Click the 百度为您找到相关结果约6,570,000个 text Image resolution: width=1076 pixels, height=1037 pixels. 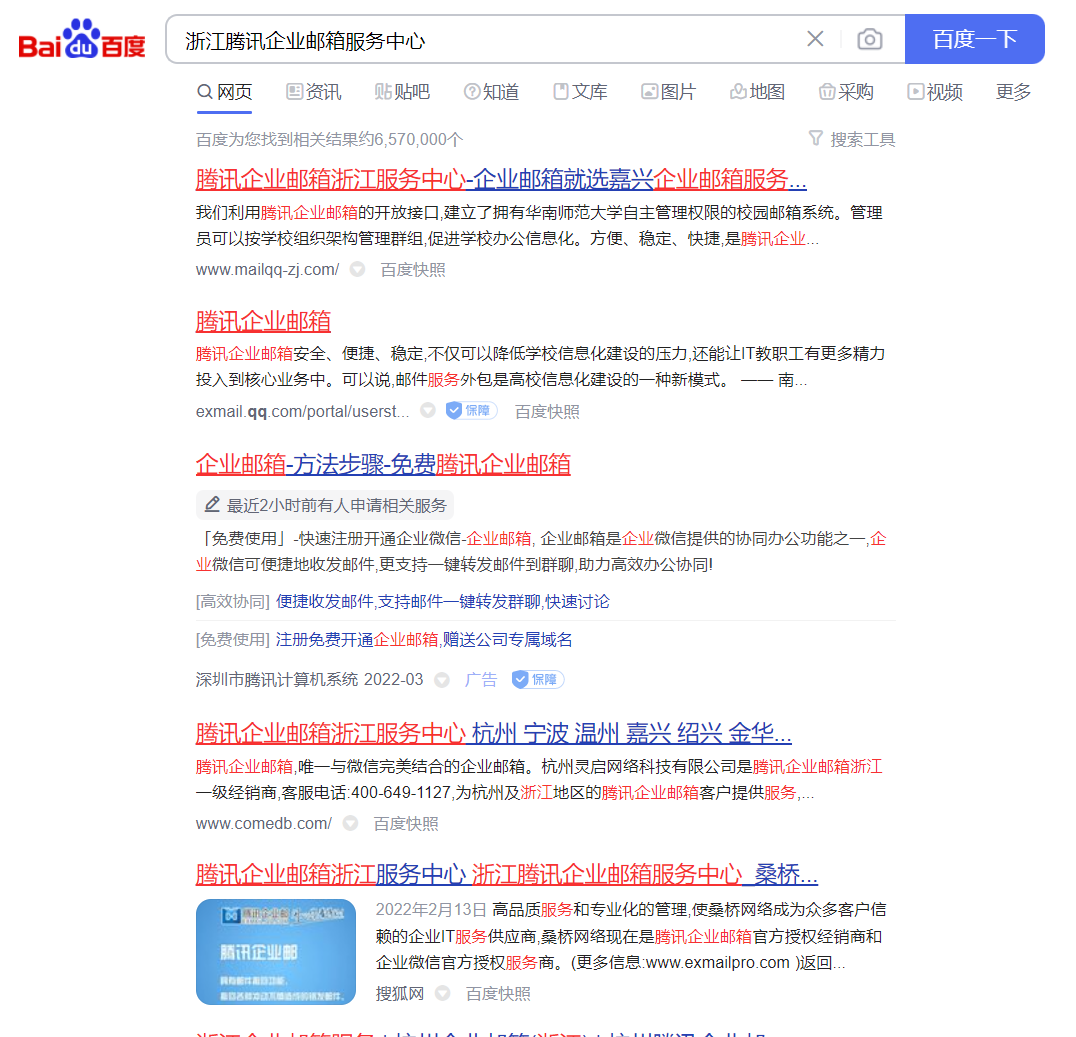coord(329,139)
